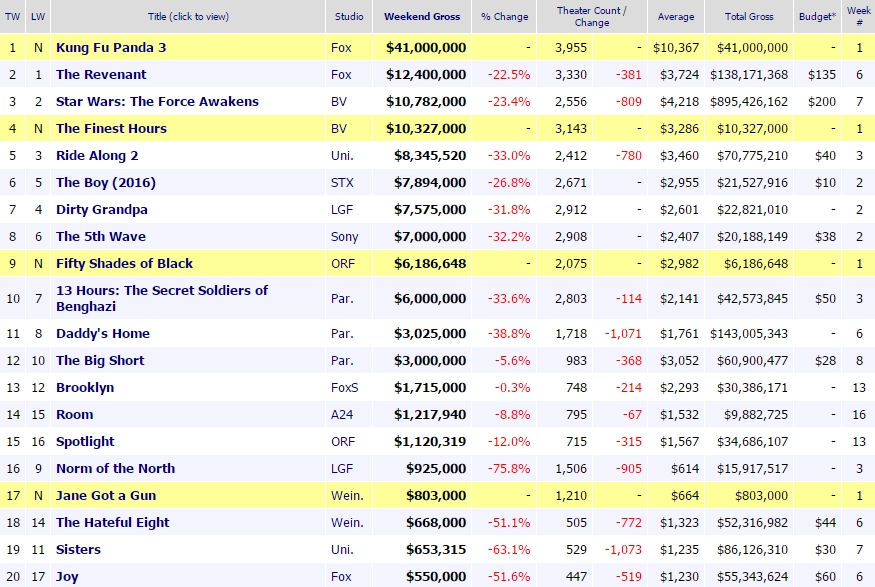
Task: Click LGF studio in Norm of the North row
Action: 342,468
